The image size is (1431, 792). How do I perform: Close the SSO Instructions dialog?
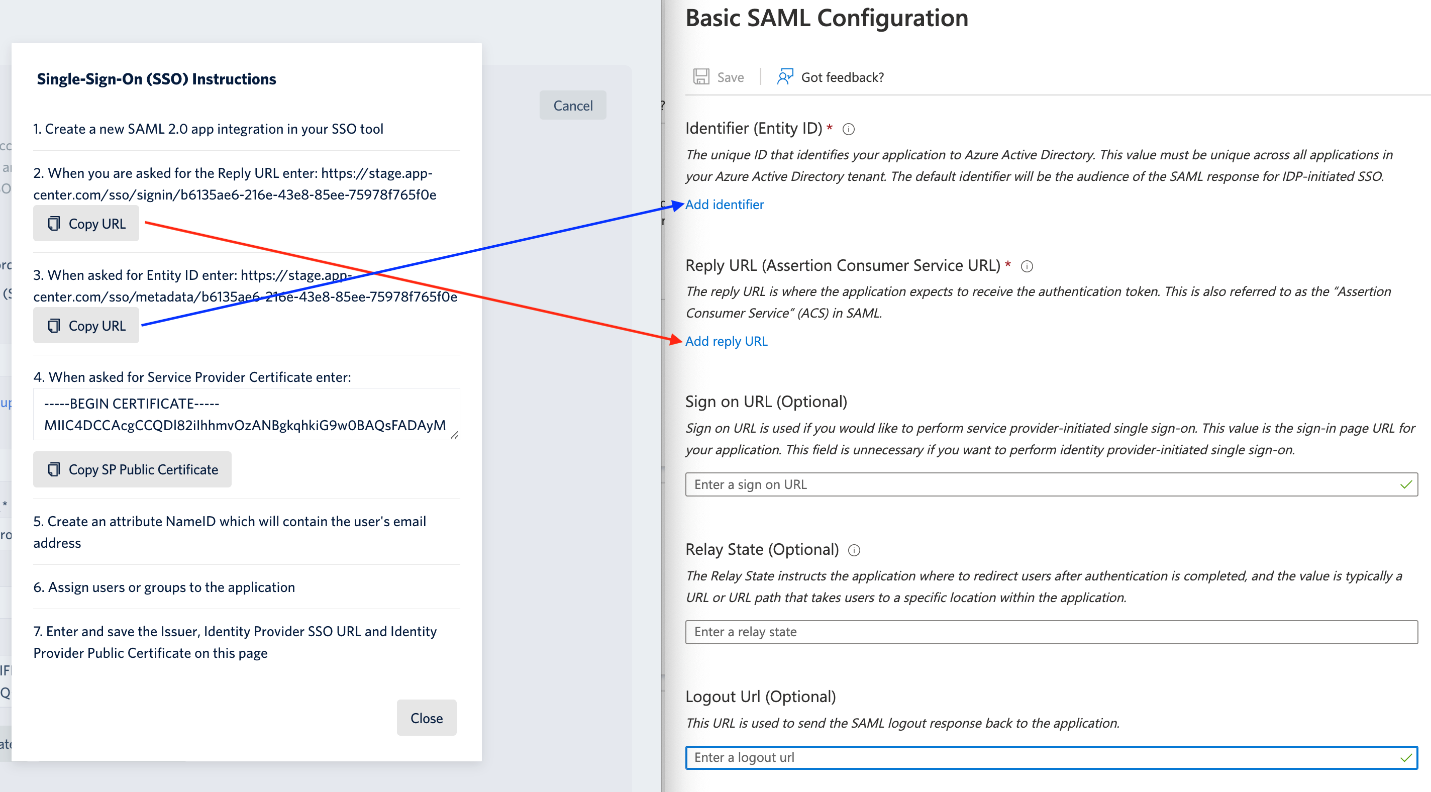[x=426, y=717]
